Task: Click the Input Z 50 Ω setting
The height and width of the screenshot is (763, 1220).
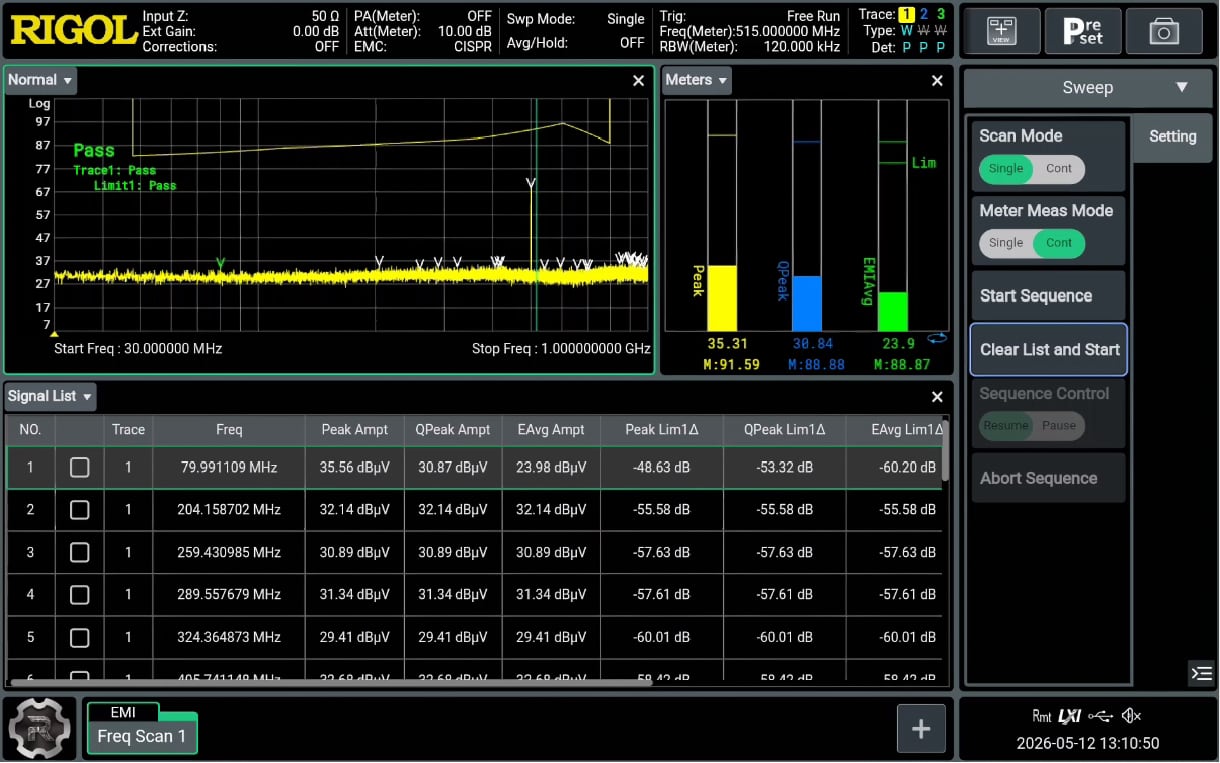Action: click(241, 16)
